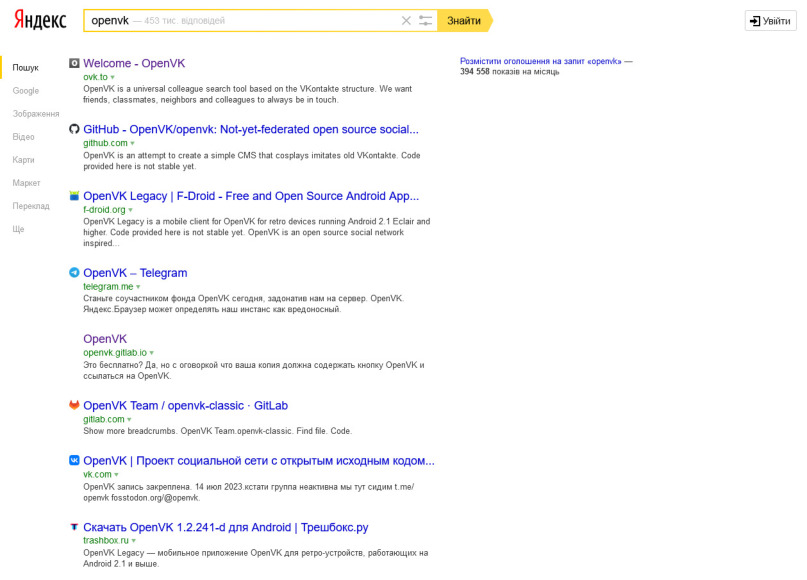807x580 pixels.
Task: Expand dropdown arrow next to ovk.to
Action: point(113,77)
